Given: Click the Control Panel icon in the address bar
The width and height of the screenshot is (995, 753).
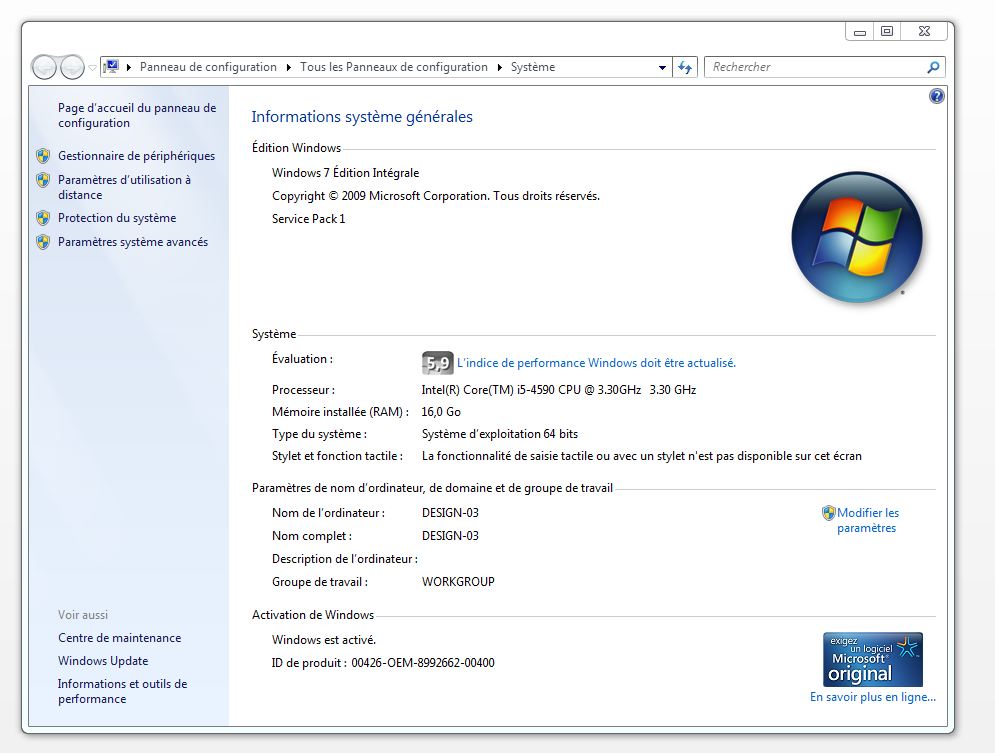Looking at the screenshot, I should tap(114, 67).
